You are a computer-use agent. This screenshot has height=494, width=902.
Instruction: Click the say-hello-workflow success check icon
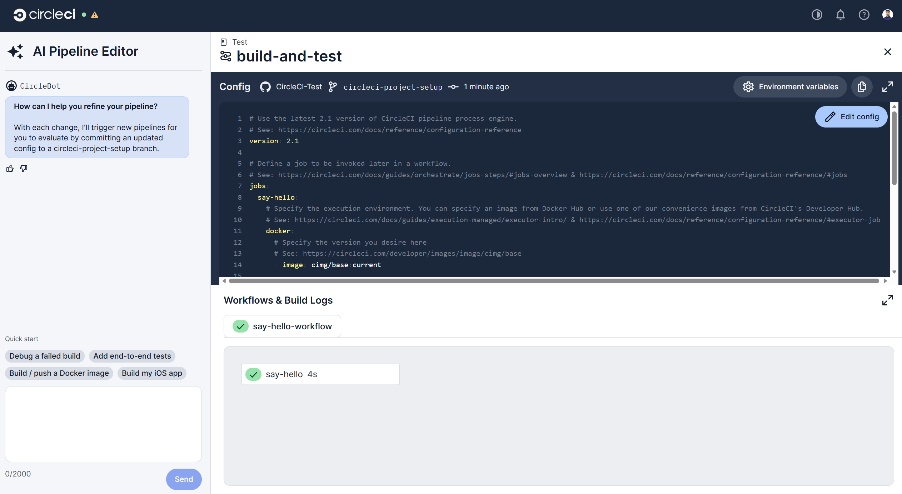point(240,326)
